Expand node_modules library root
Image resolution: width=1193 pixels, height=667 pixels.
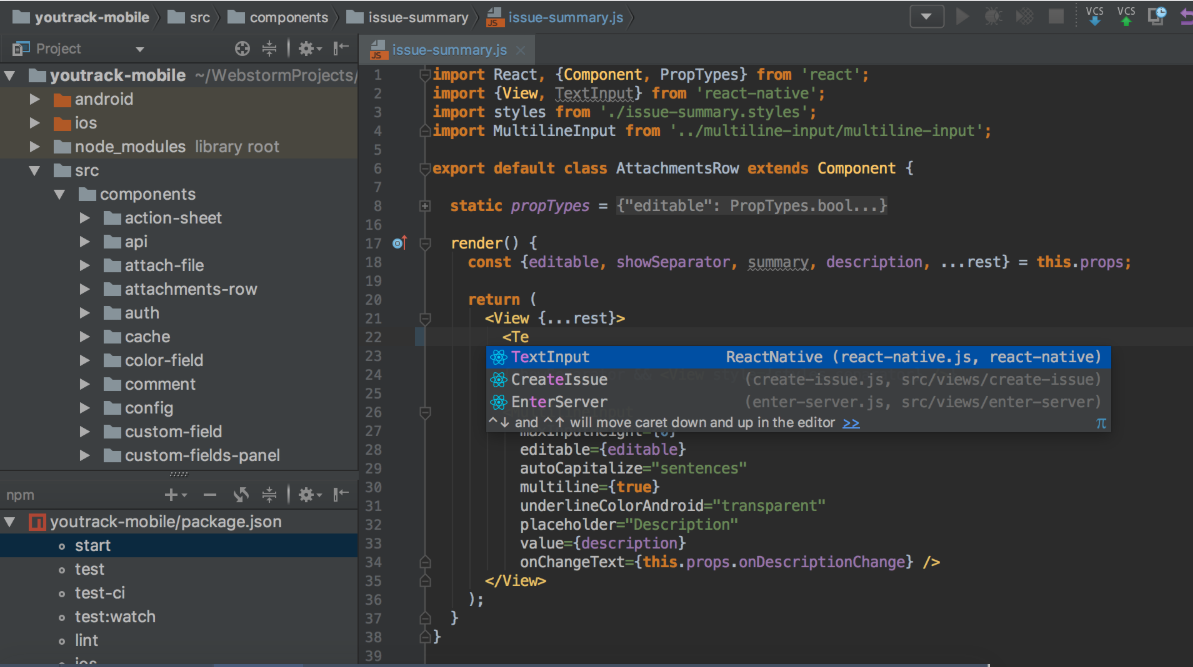pos(34,146)
